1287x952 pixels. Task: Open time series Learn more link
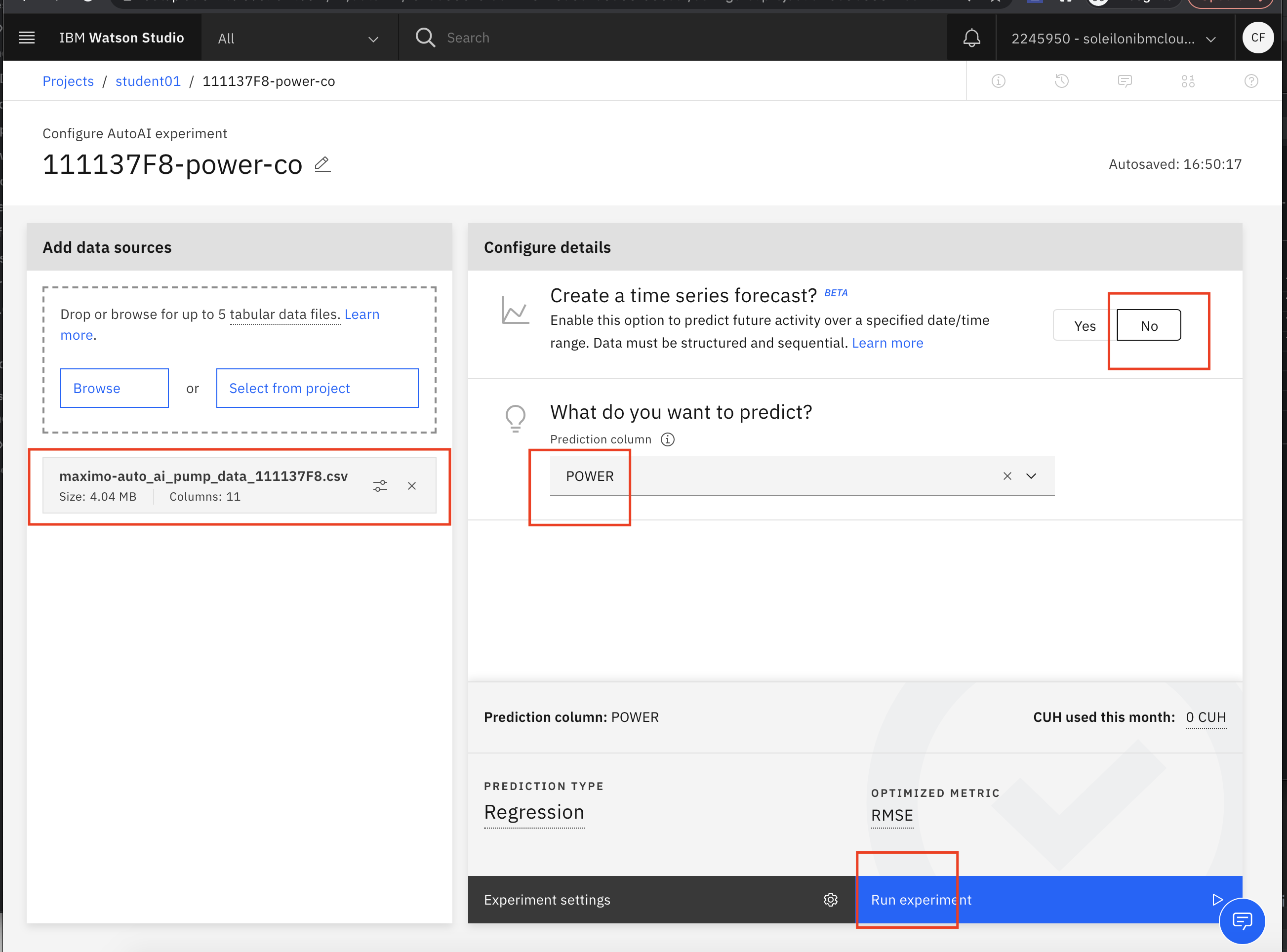click(x=887, y=343)
